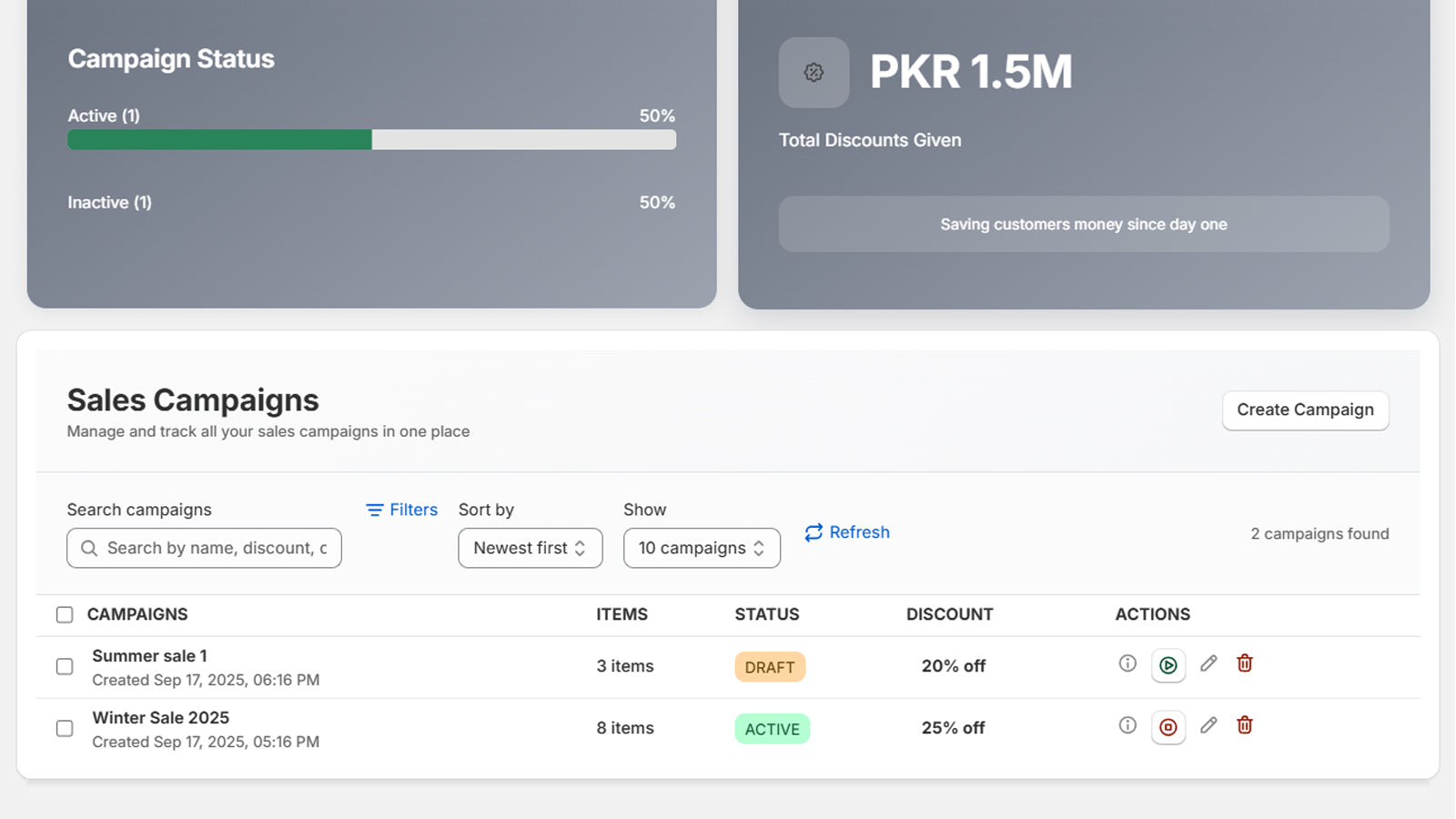The height and width of the screenshot is (819, 1456).
Task: Activate the Summer sale 1 campaign
Action: tap(1168, 665)
